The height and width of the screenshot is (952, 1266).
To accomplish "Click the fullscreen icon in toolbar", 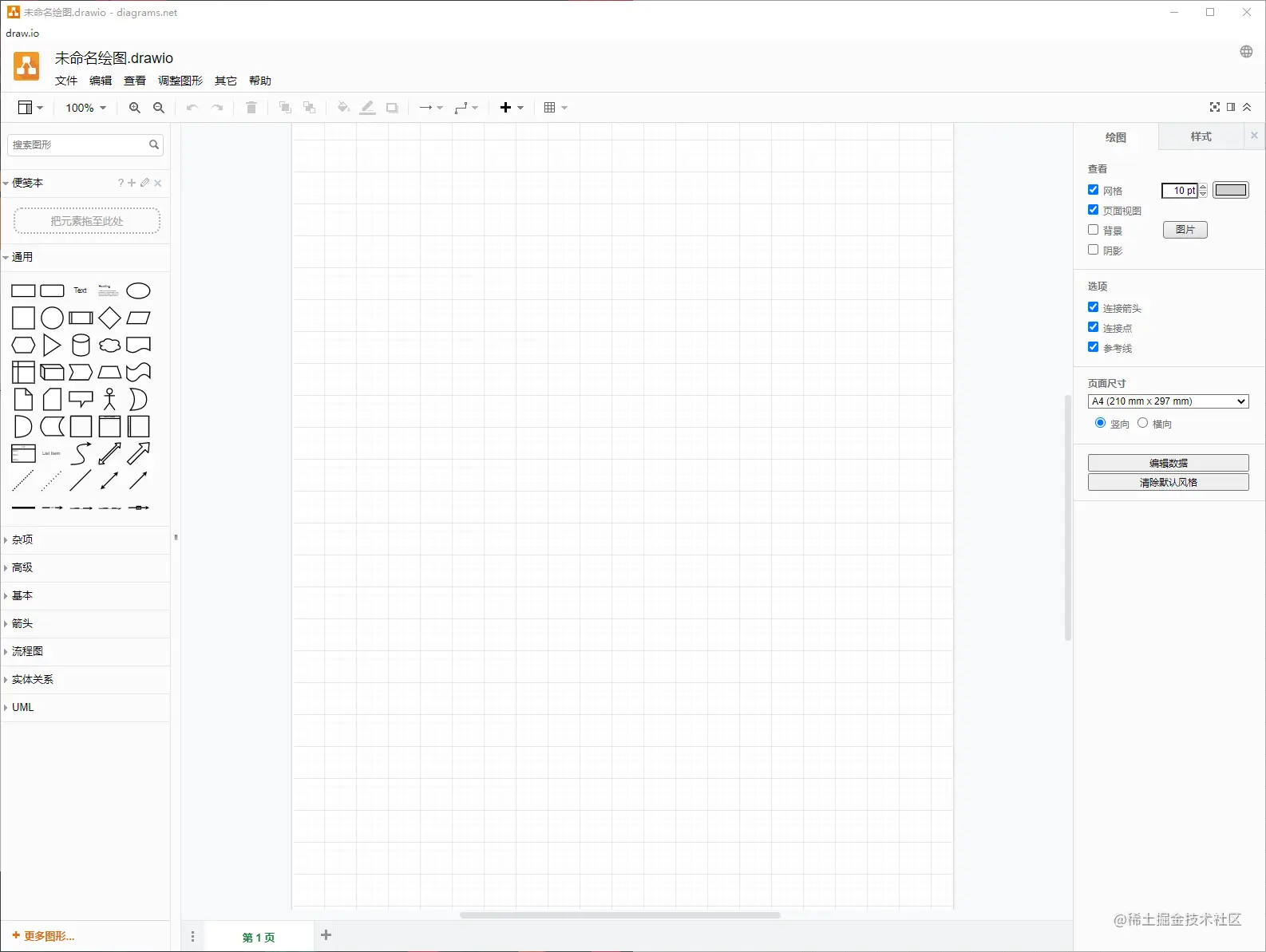I will point(1215,107).
